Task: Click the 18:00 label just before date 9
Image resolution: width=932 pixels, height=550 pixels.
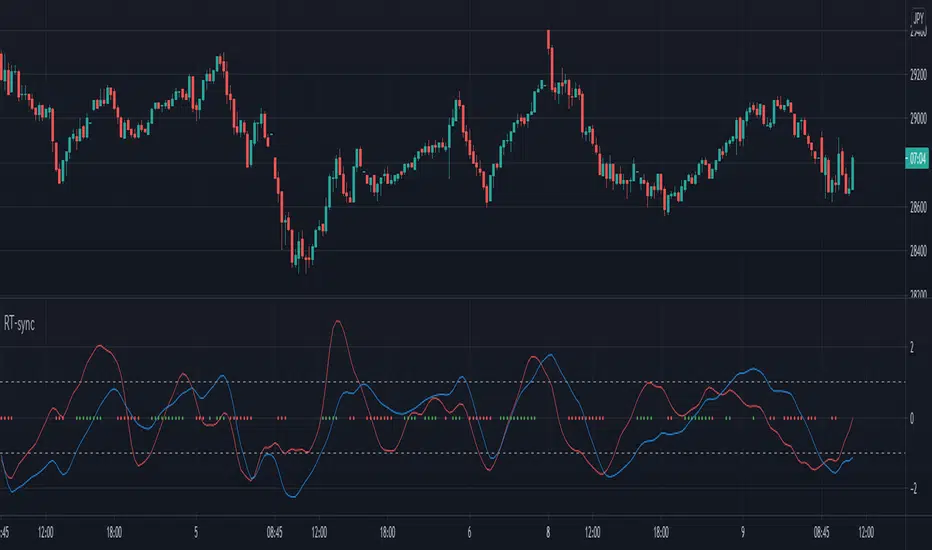Action: click(x=661, y=532)
